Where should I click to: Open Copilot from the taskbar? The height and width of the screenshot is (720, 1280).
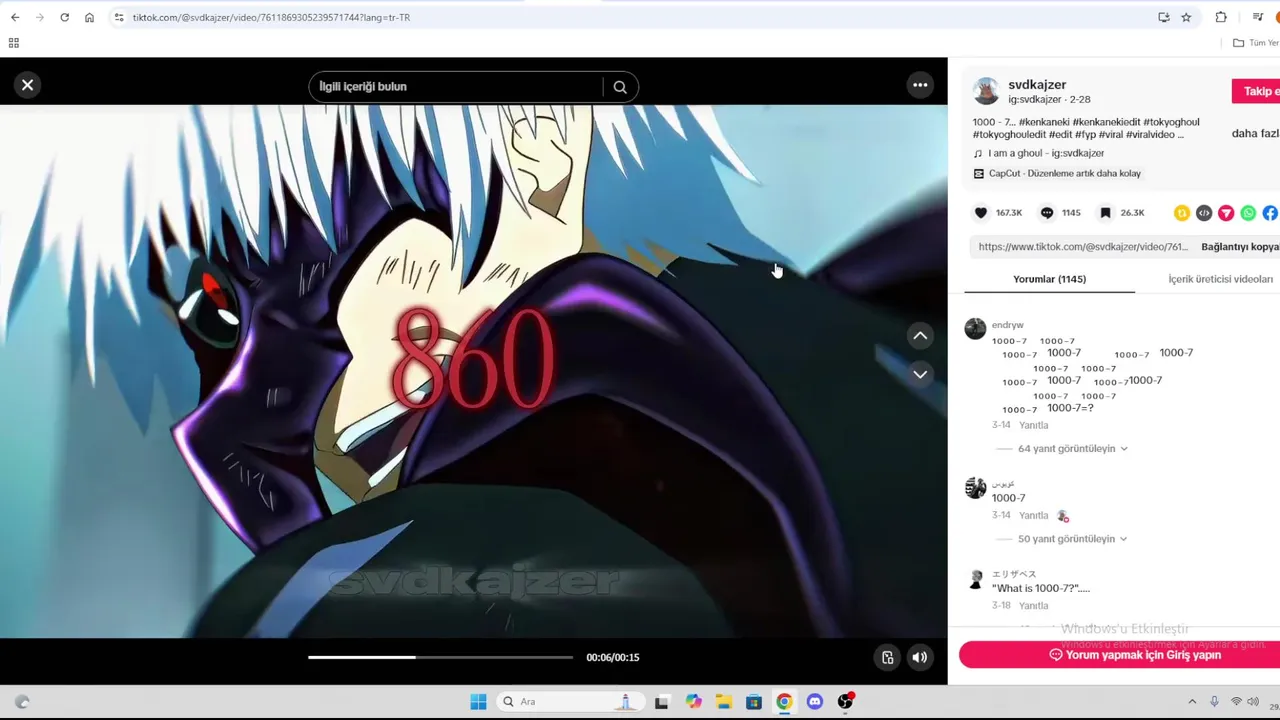693,702
